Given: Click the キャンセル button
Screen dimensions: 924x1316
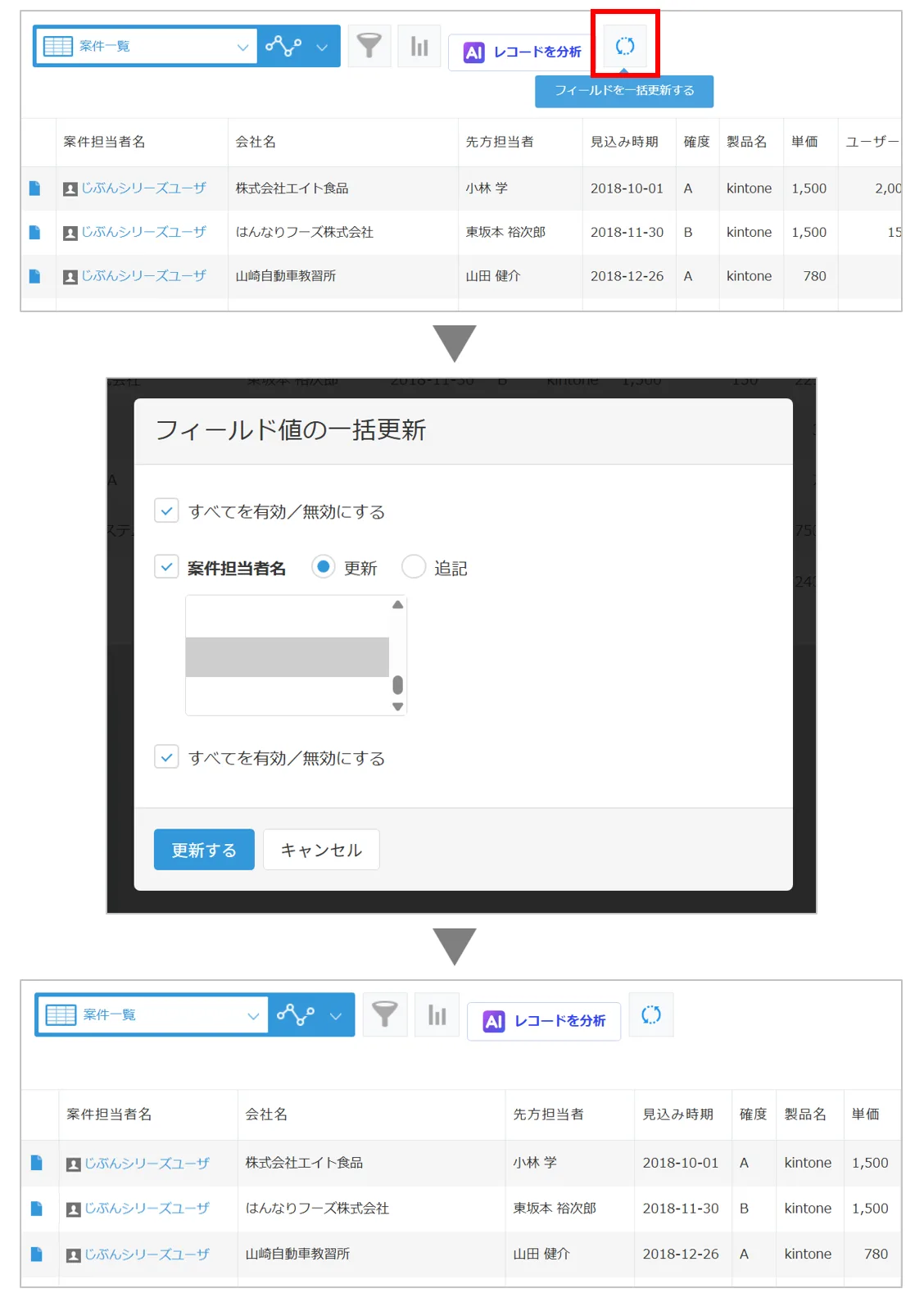Looking at the screenshot, I should click(x=321, y=850).
